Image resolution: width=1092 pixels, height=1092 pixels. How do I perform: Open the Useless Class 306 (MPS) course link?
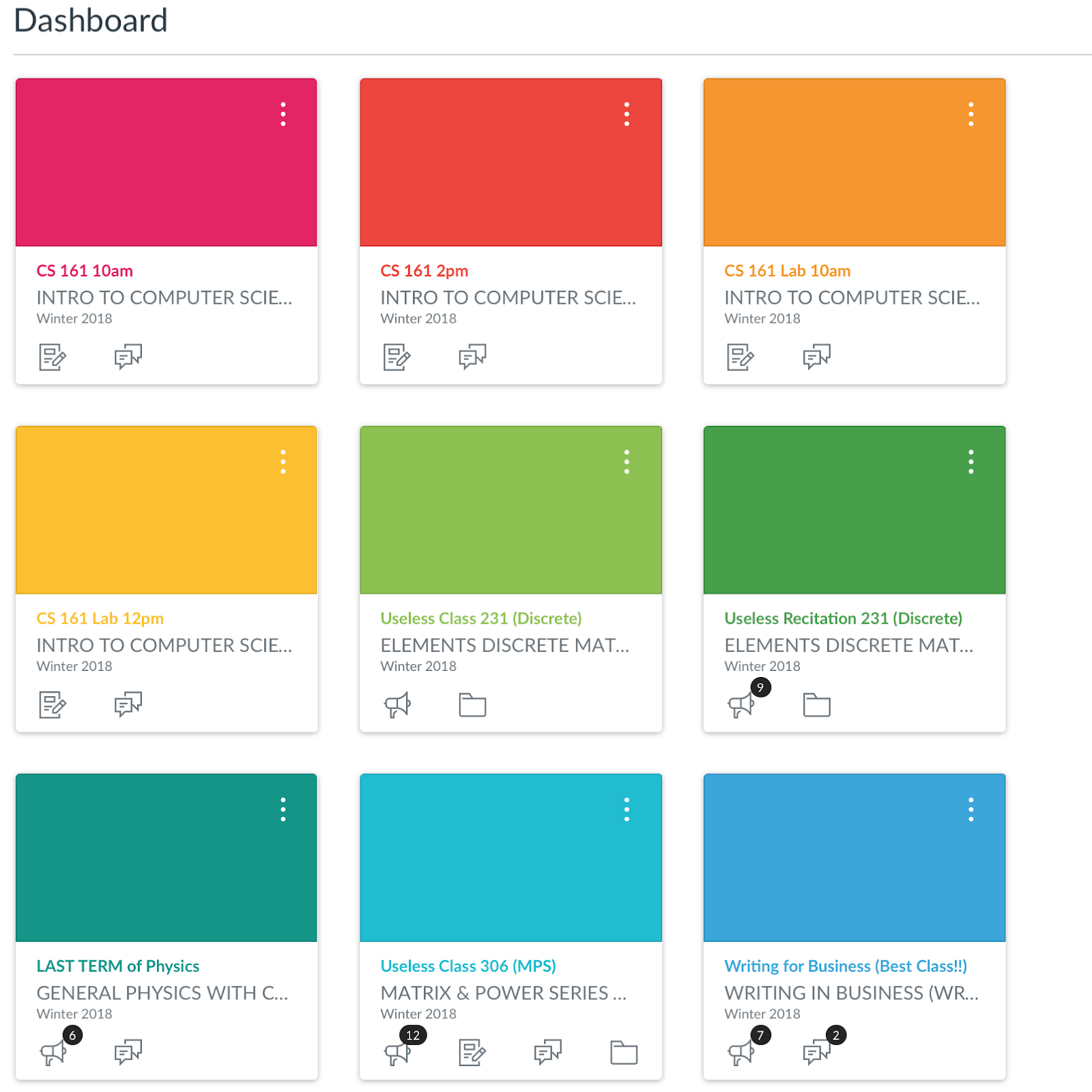coord(468,966)
